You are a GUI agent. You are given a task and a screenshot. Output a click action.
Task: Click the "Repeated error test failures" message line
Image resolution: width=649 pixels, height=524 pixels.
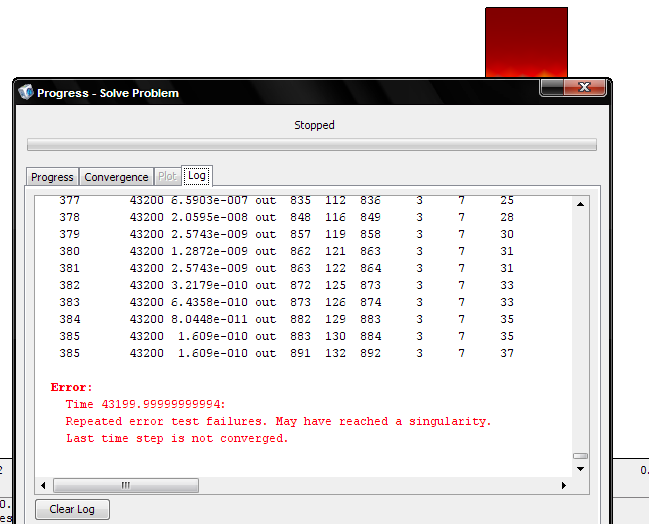[x=278, y=421]
